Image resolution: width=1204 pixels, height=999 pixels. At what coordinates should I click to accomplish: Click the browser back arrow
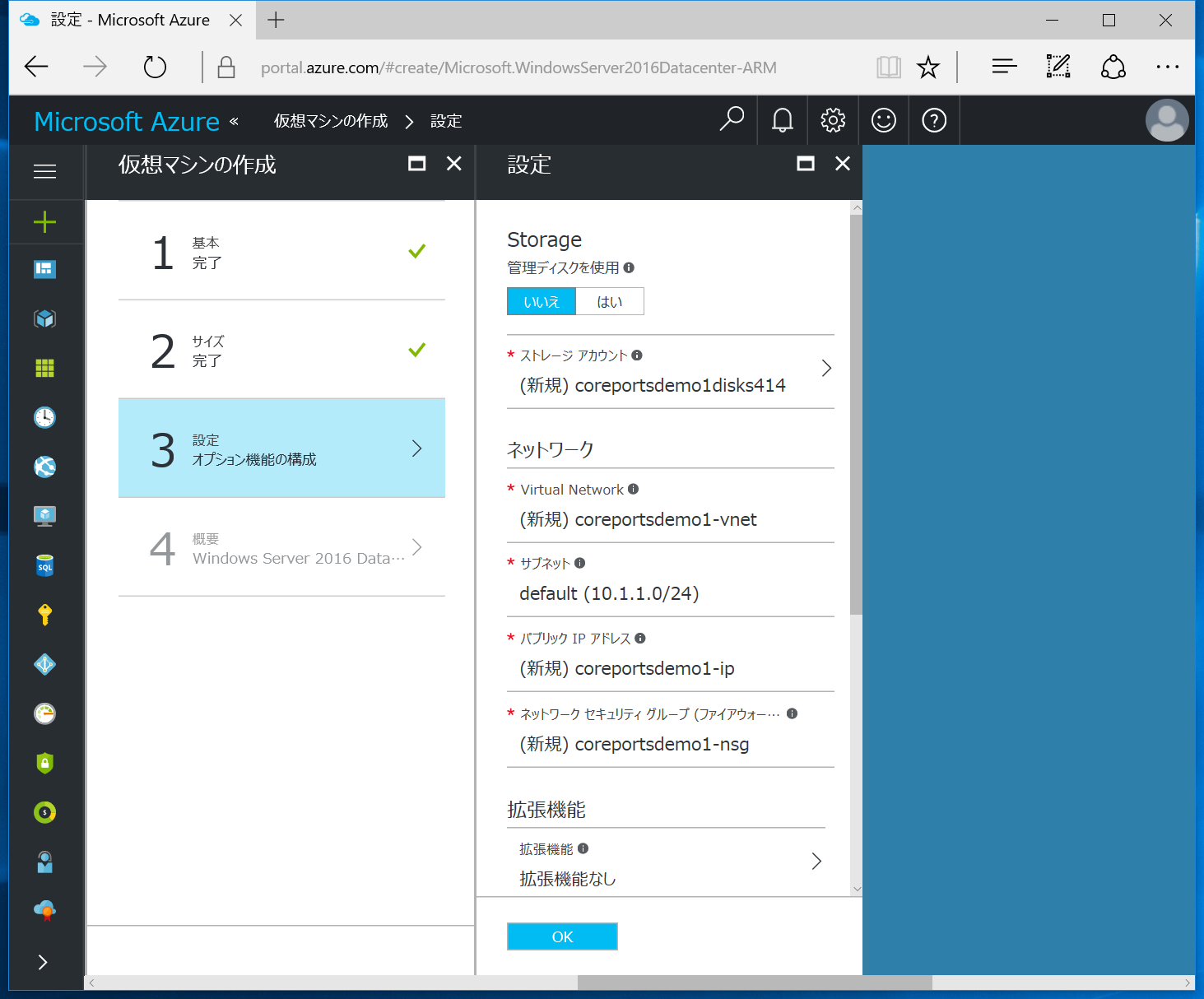[36, 67]
